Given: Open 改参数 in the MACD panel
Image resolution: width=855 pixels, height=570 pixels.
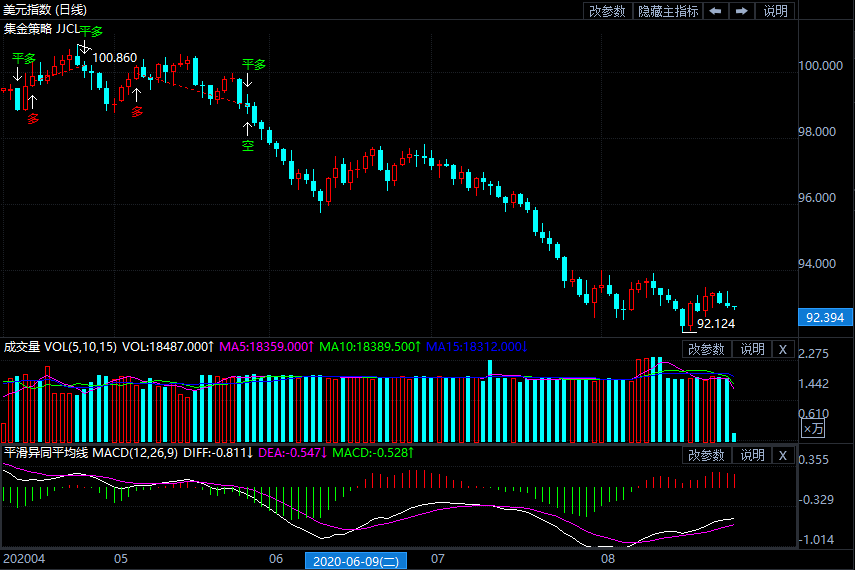Looking at the screenshot, I should tap(707, 455).
